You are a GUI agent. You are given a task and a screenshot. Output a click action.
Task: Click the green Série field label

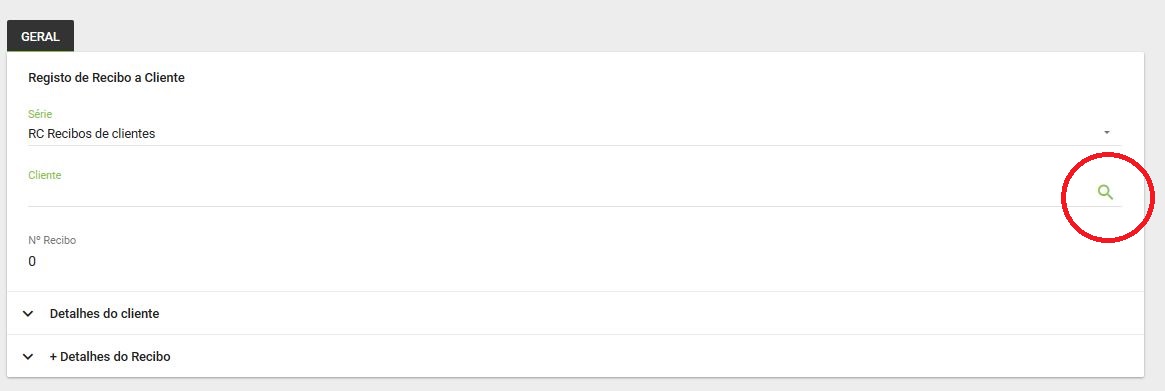tap(40, 114)
